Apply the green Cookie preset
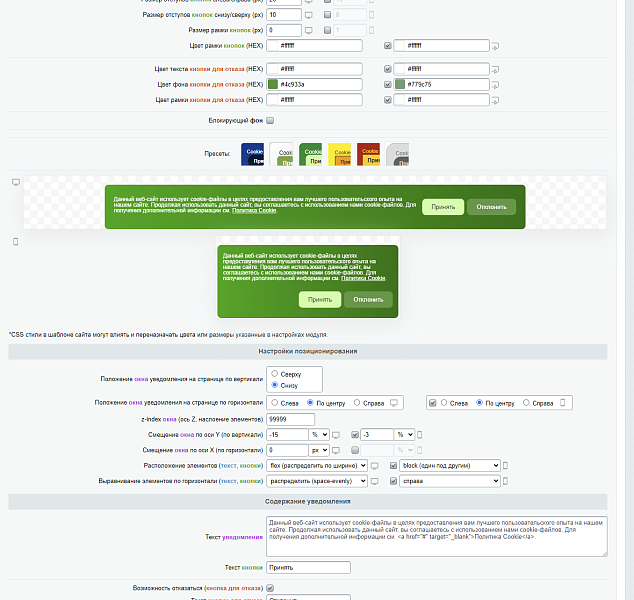The height and width of the screenshot is (600, 634). tap(311, 154)
